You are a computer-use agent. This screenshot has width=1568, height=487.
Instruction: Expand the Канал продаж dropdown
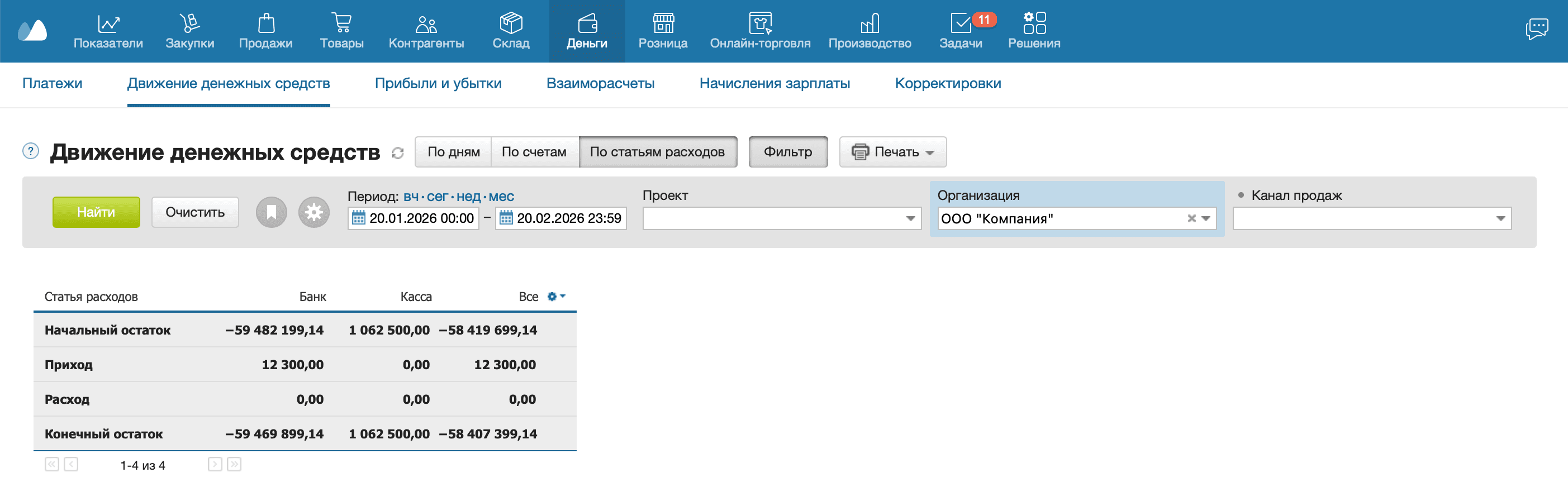pos(1500,218)
